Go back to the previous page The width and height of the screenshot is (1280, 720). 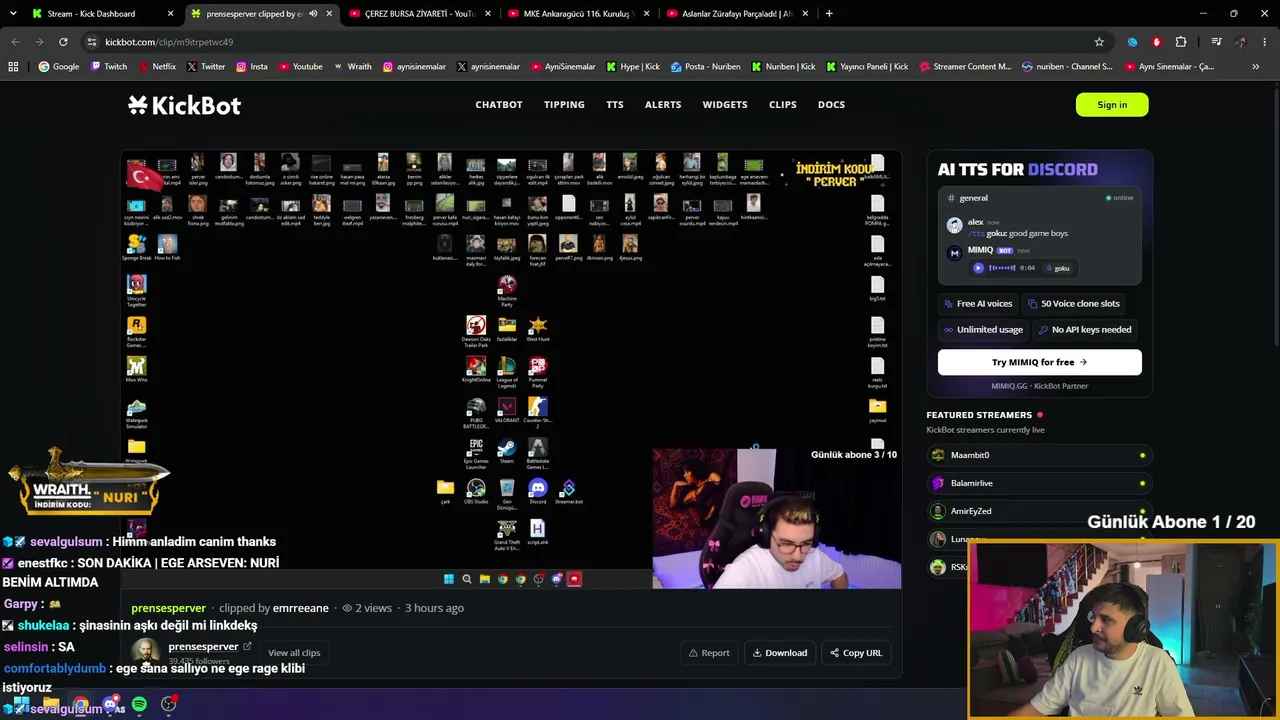coord(15,42)
